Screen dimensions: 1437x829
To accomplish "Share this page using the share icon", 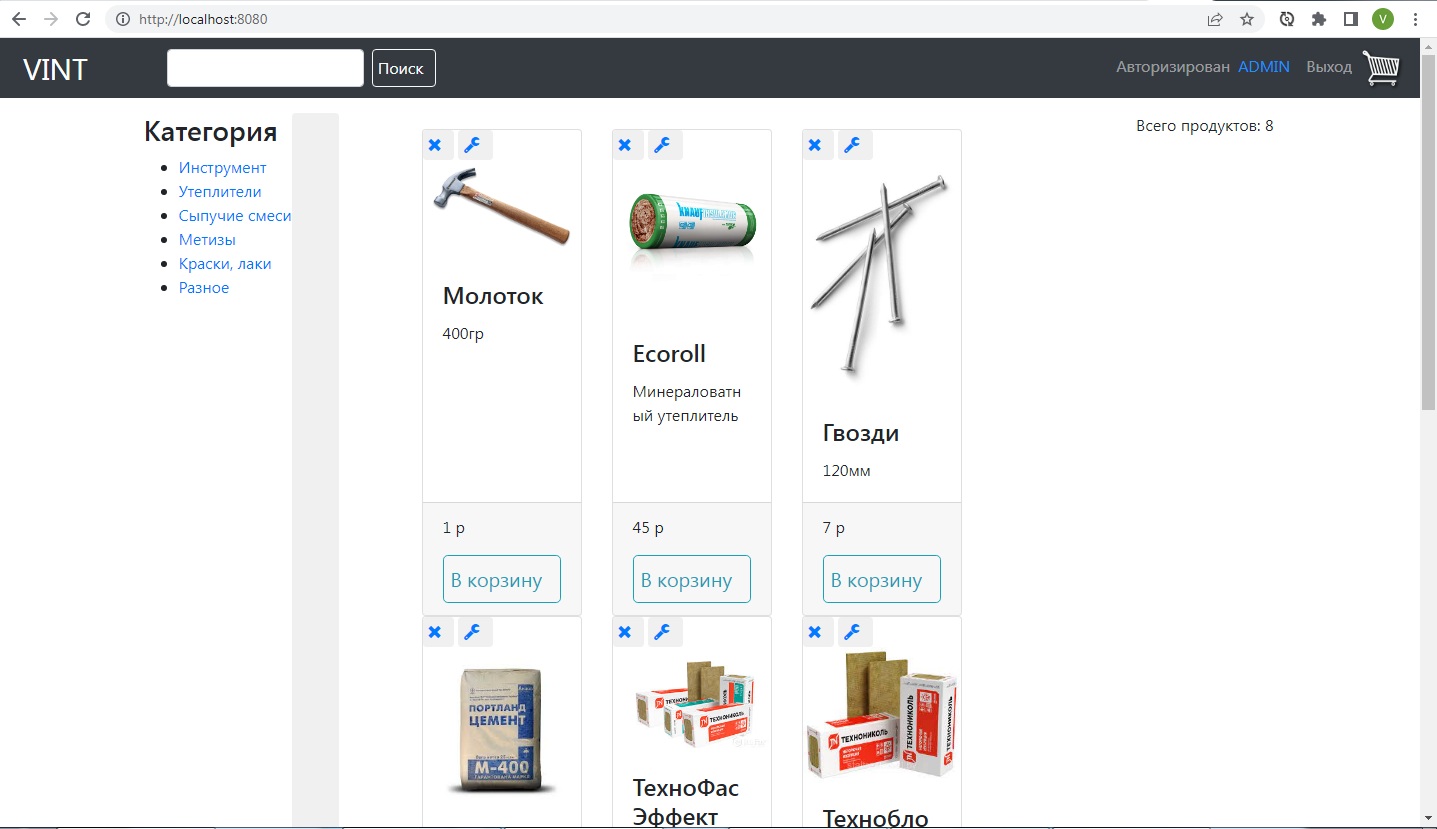I will pyautogui.click(x=1215, y=19).
